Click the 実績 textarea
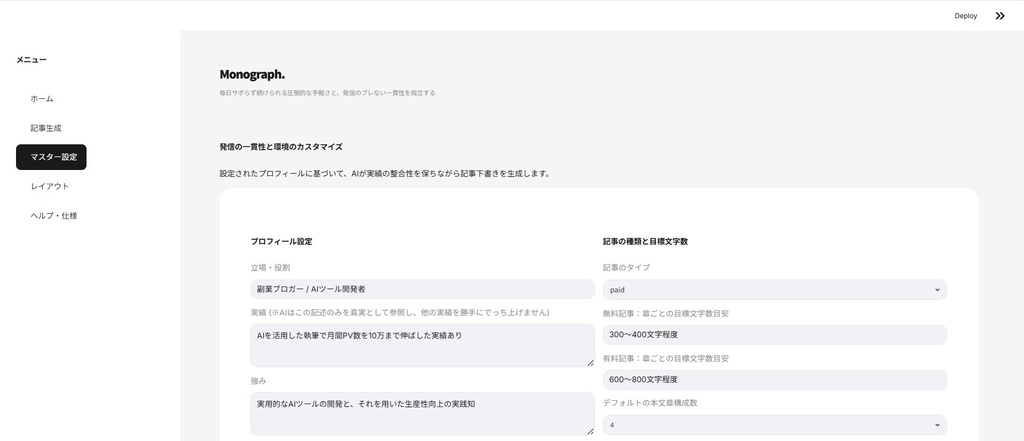Viewport: 1024px width, 441px height. [423, 346]
